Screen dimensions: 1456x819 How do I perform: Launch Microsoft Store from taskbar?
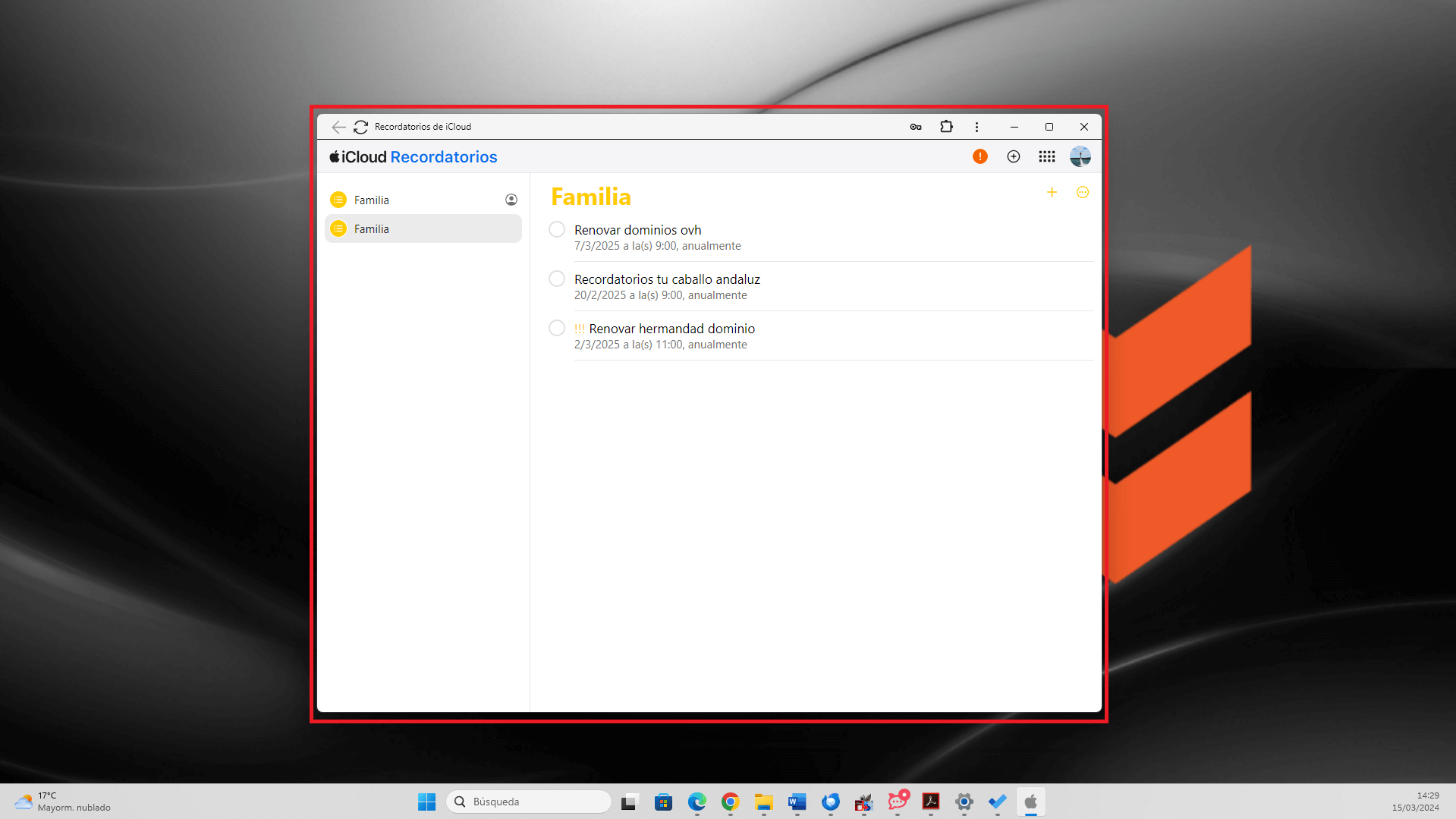(x=663, y=802)
